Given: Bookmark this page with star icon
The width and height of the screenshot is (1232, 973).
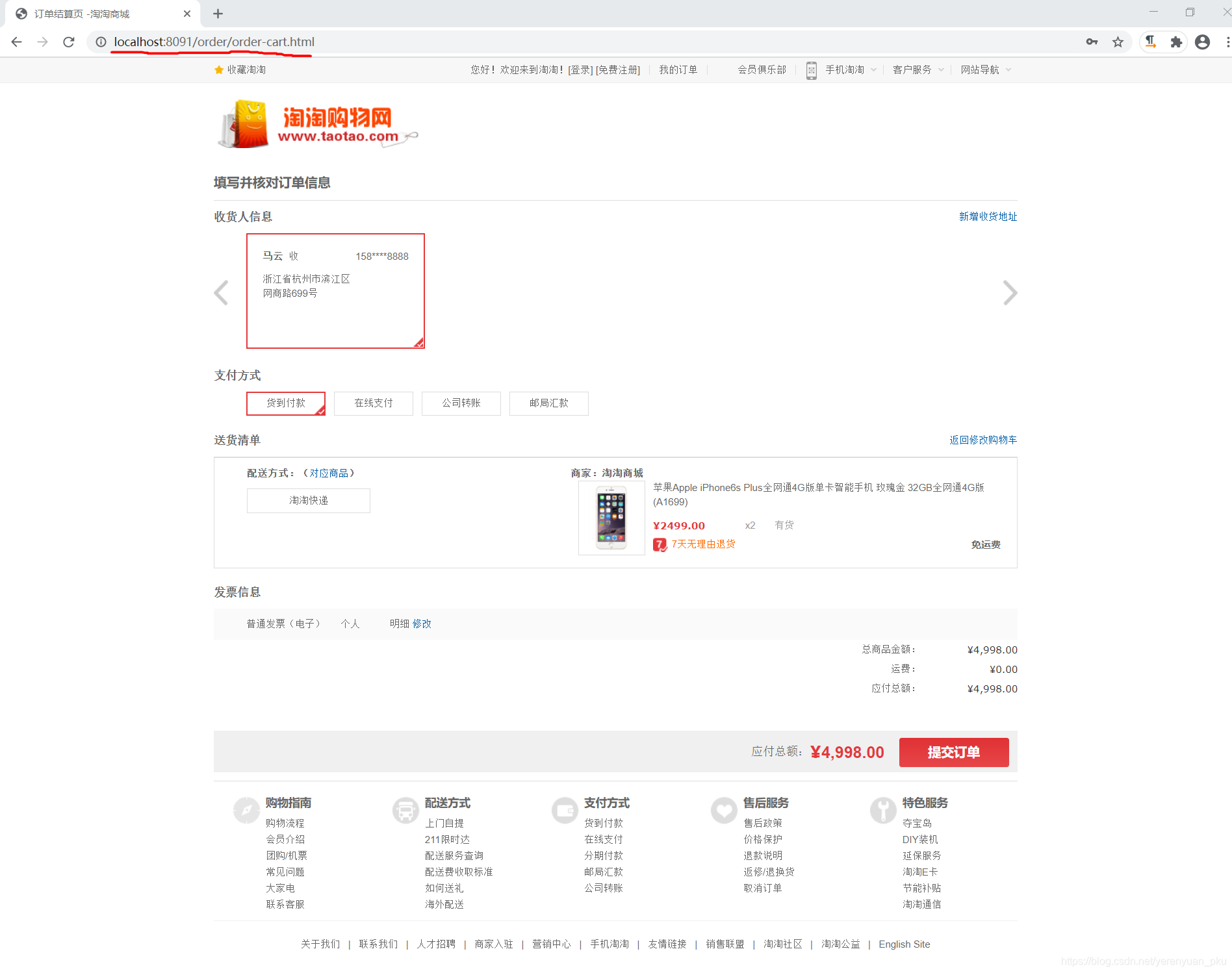Looking at the screenshot, I should tap(1118, 42).
